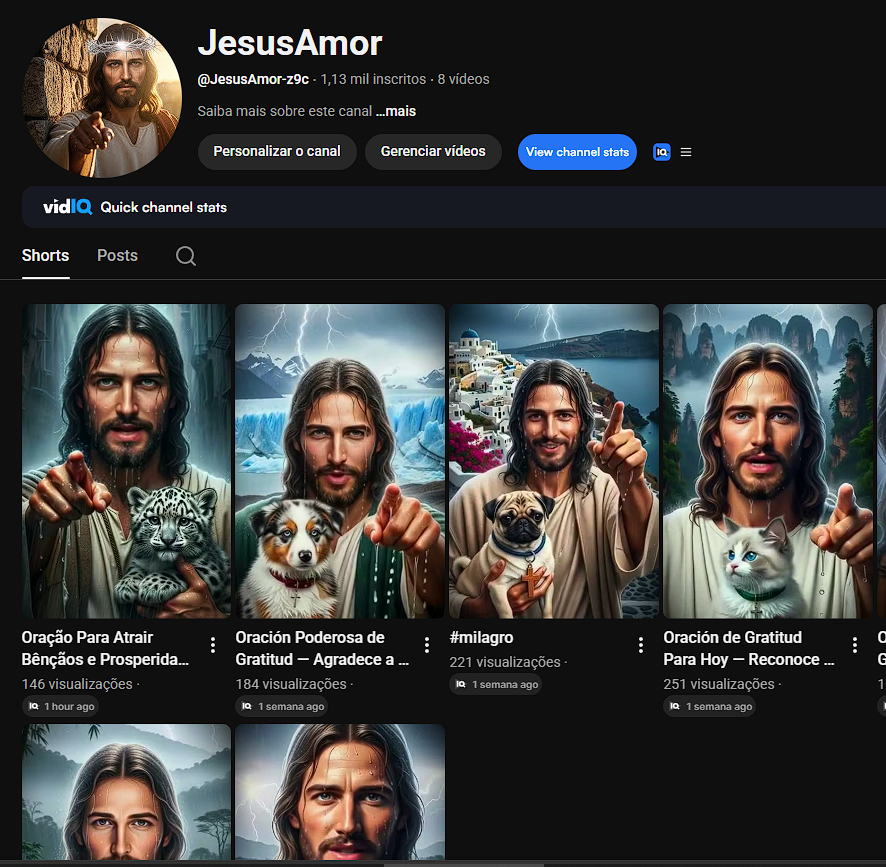This screenshot has height=867, width=886.
Task: Click the JesusAmor channel name heading
Action: pyautogui.click(x=290, y=43)
